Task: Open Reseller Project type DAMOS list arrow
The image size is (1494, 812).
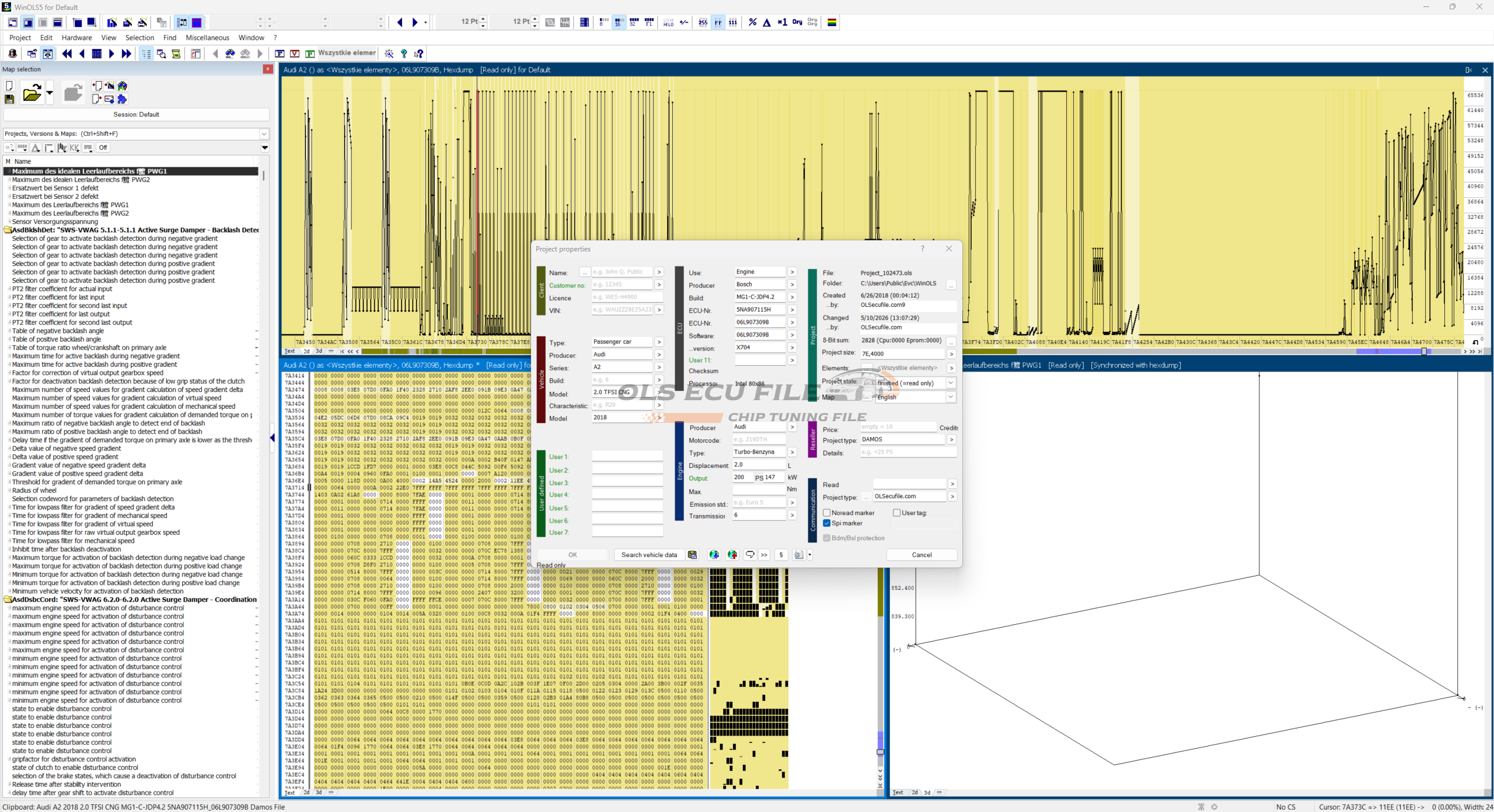Action: 951,439
